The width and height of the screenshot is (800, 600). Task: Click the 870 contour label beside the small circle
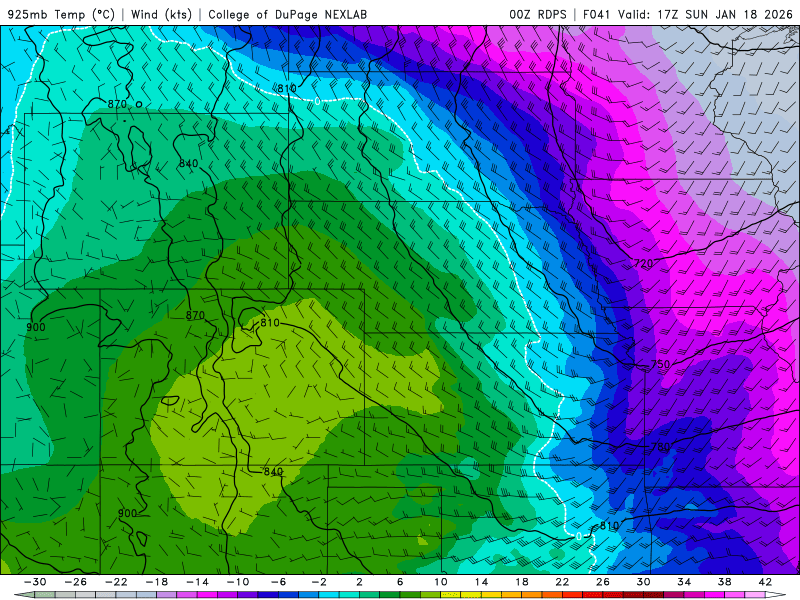(117, 104)
